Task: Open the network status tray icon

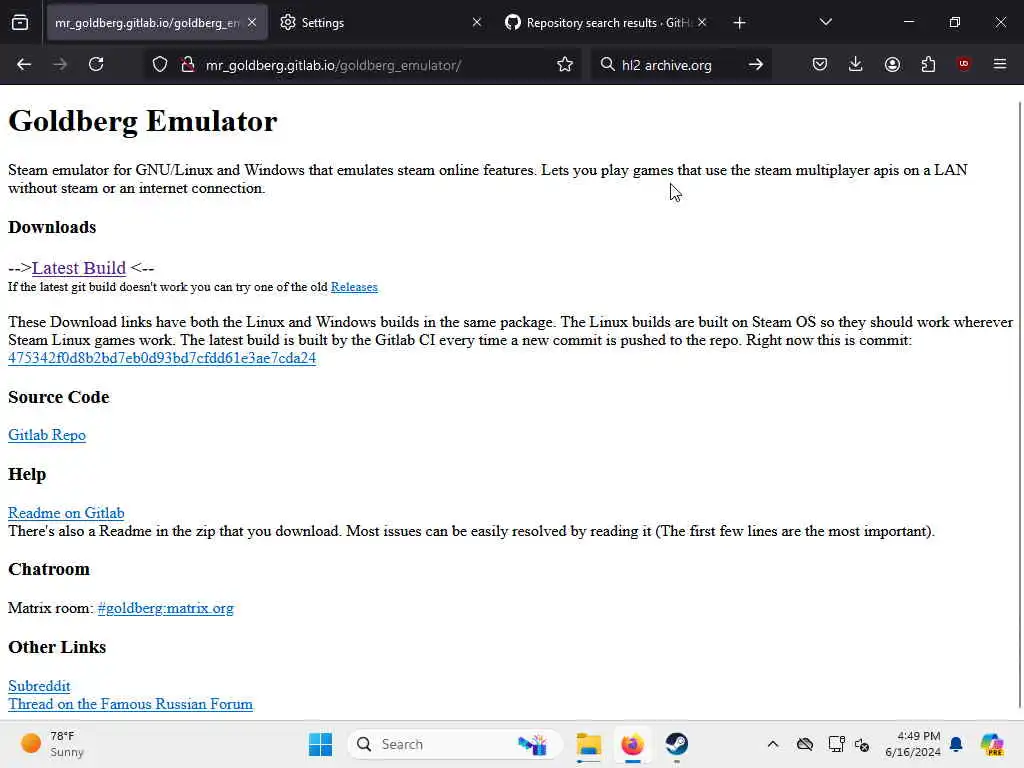Action: 836,744
